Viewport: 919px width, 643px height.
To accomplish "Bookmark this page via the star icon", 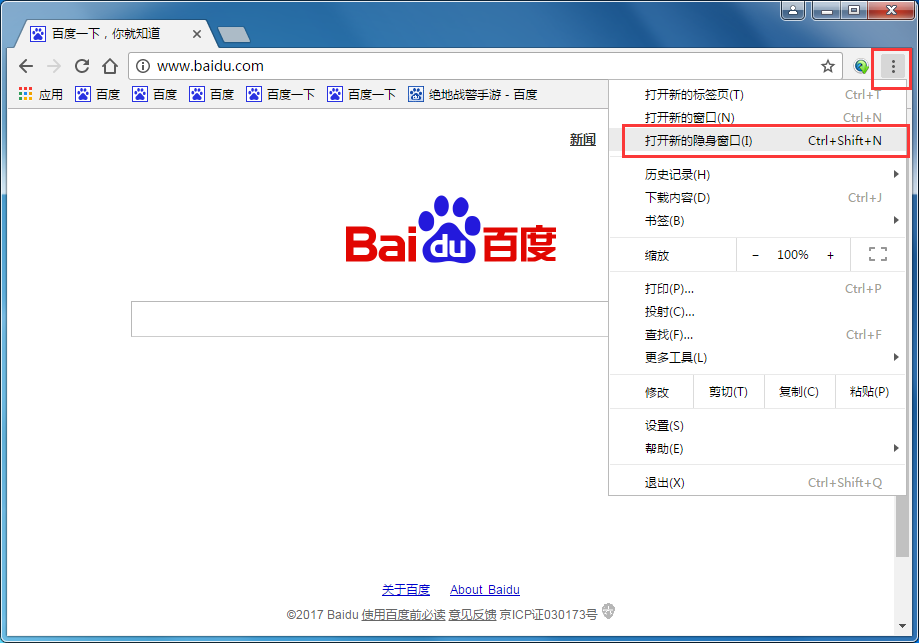I will [x=828, y=65].
